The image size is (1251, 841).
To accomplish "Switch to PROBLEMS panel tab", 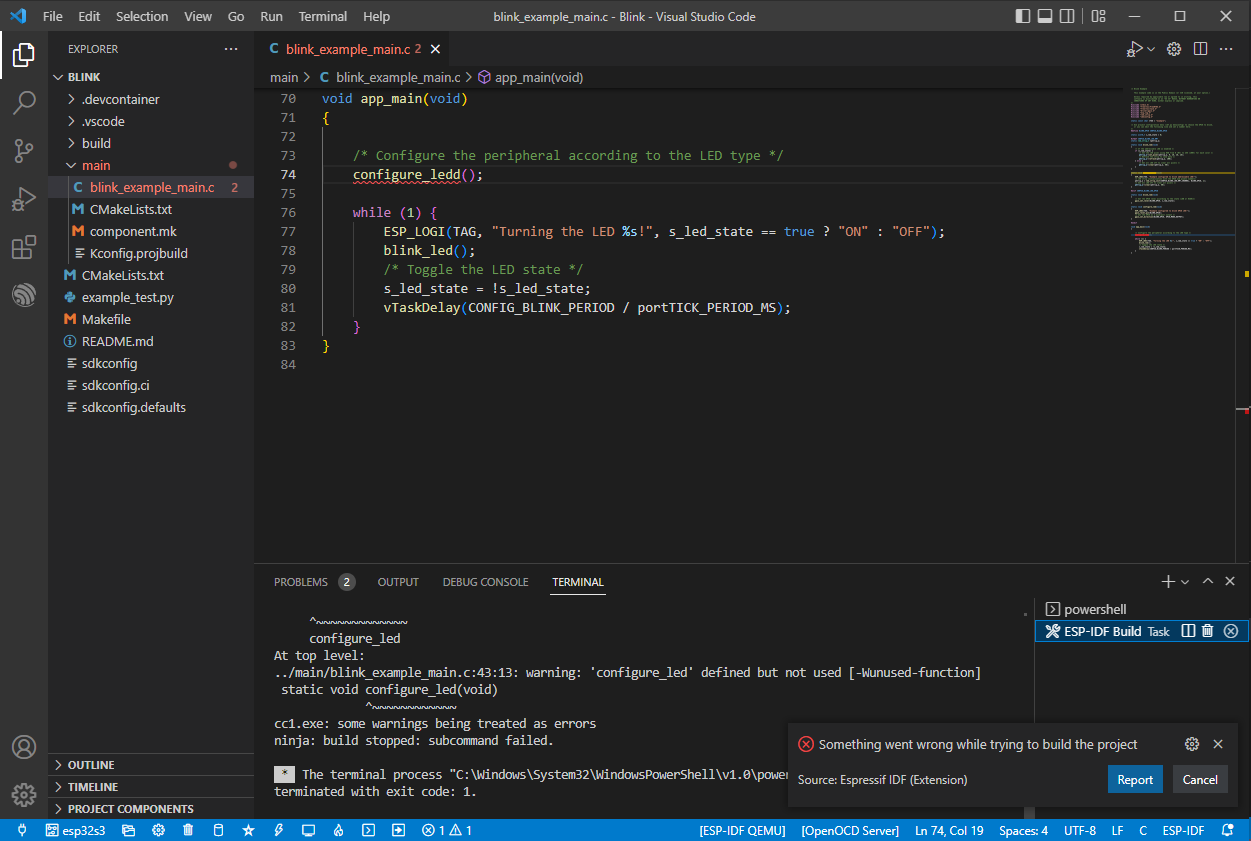I will point(314,582).
